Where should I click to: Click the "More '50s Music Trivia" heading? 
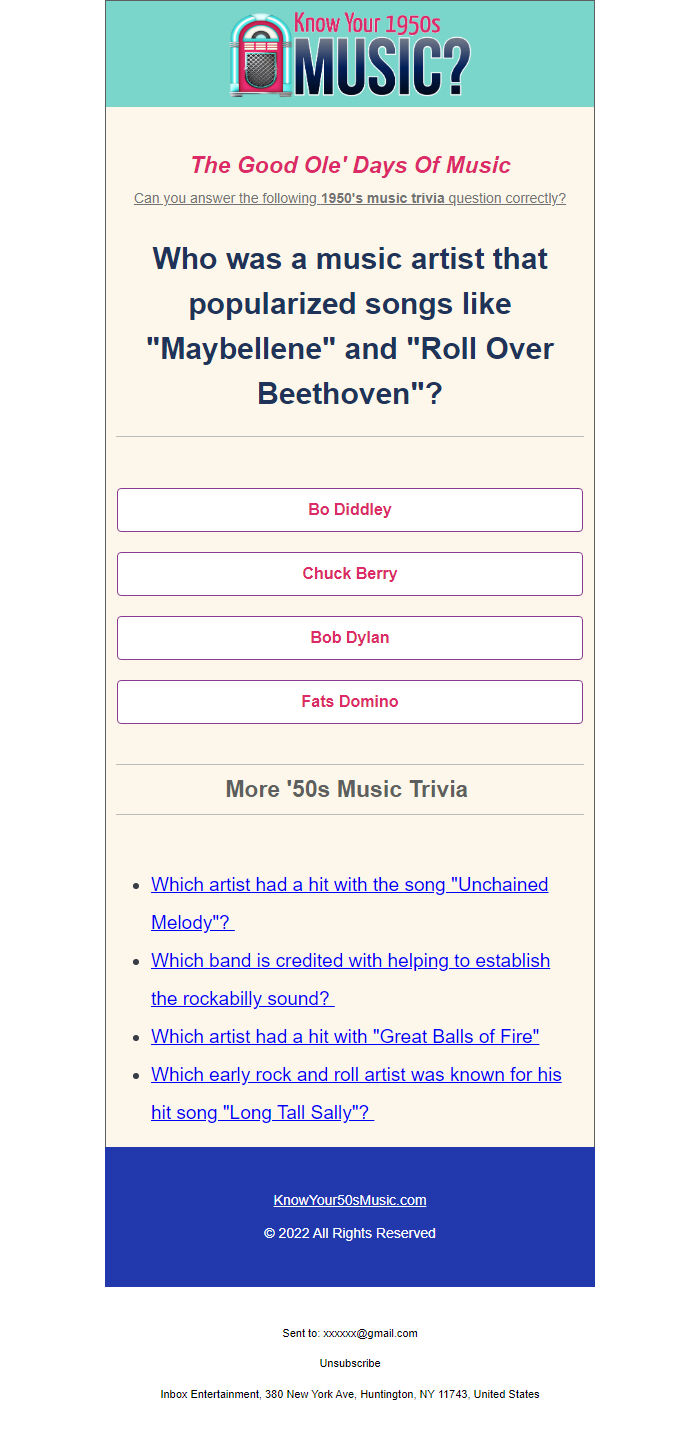tap(347, 789)
